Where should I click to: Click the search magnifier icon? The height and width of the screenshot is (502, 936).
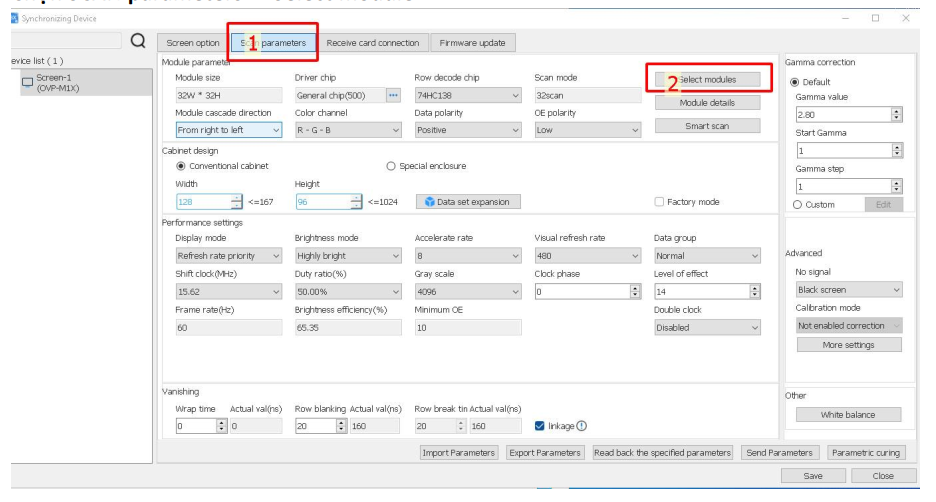(138, 42)
